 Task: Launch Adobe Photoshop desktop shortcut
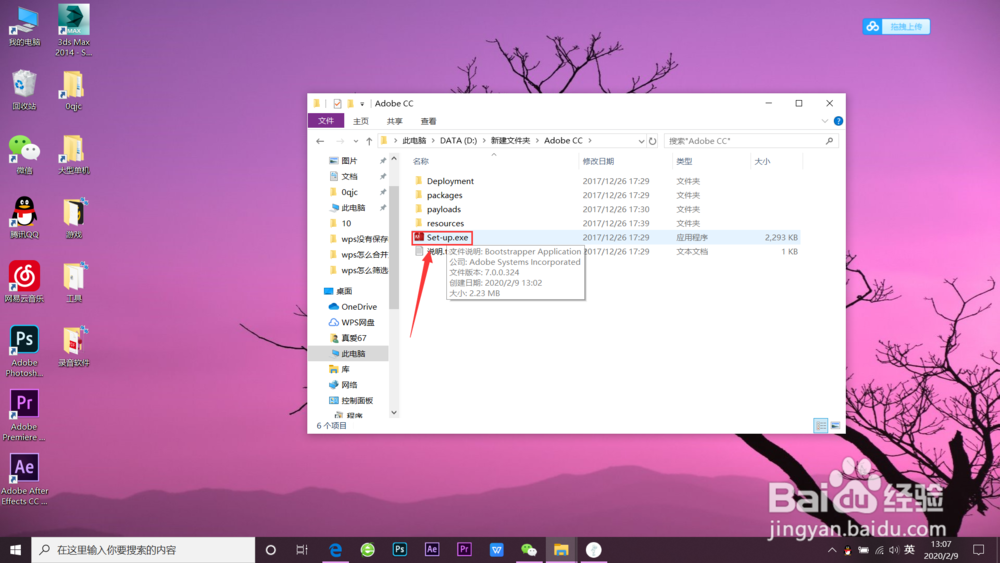click(x=24, y=350)
